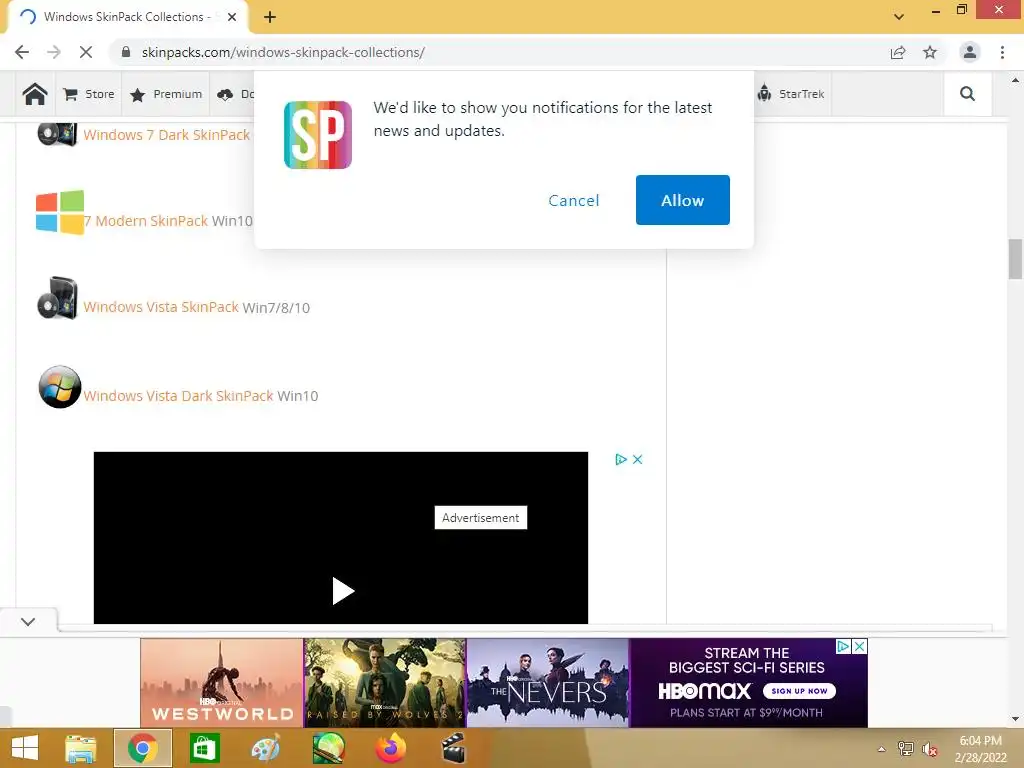Click the AdChoices icon above the video ad
The width and height of the screenshot is (1024, 768).
(620, 460)
